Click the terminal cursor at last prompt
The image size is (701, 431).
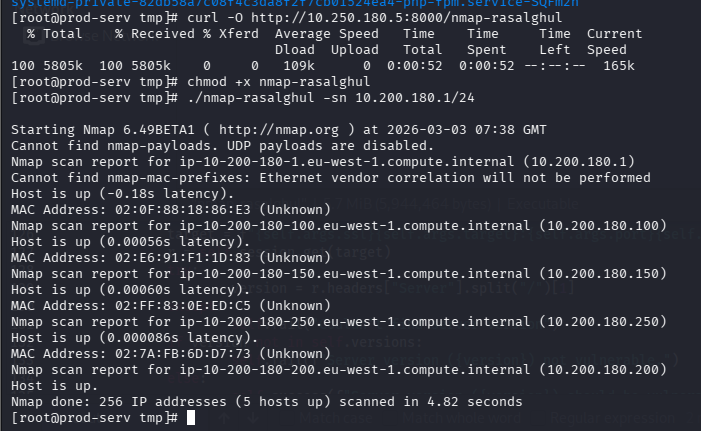click(189, 417)
